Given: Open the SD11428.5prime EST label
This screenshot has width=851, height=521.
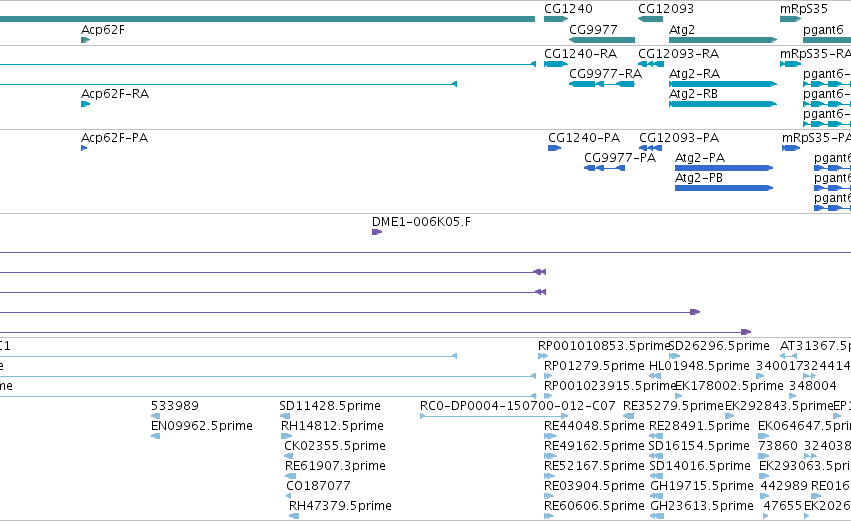Looking at the screenshot, I should pos(329,406).
